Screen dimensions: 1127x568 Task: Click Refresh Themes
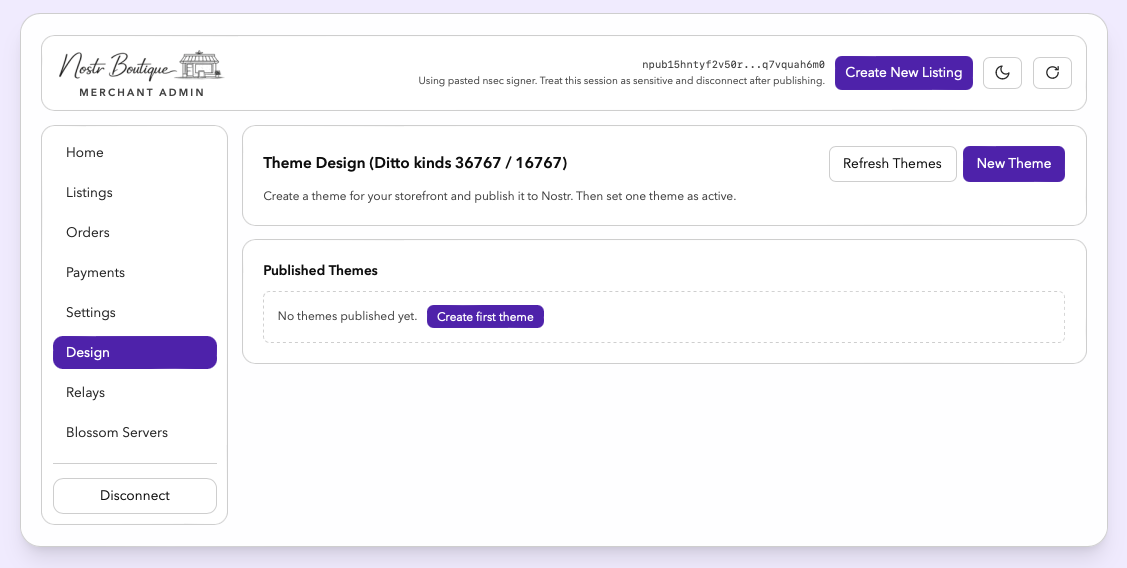(892, 164)
